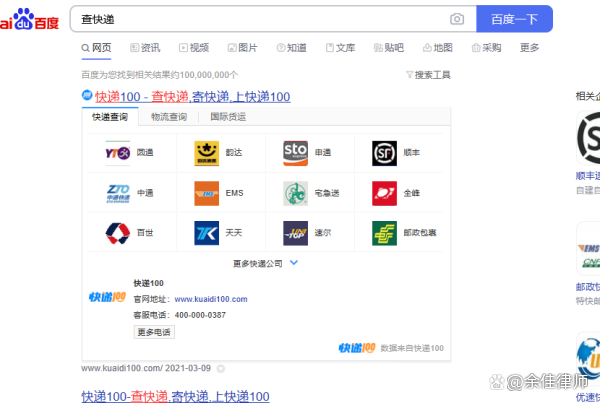This screenshot has width=600, height=403.
Task: Choose the 邮政包裹 courier icon
Action: click(385, 233)
